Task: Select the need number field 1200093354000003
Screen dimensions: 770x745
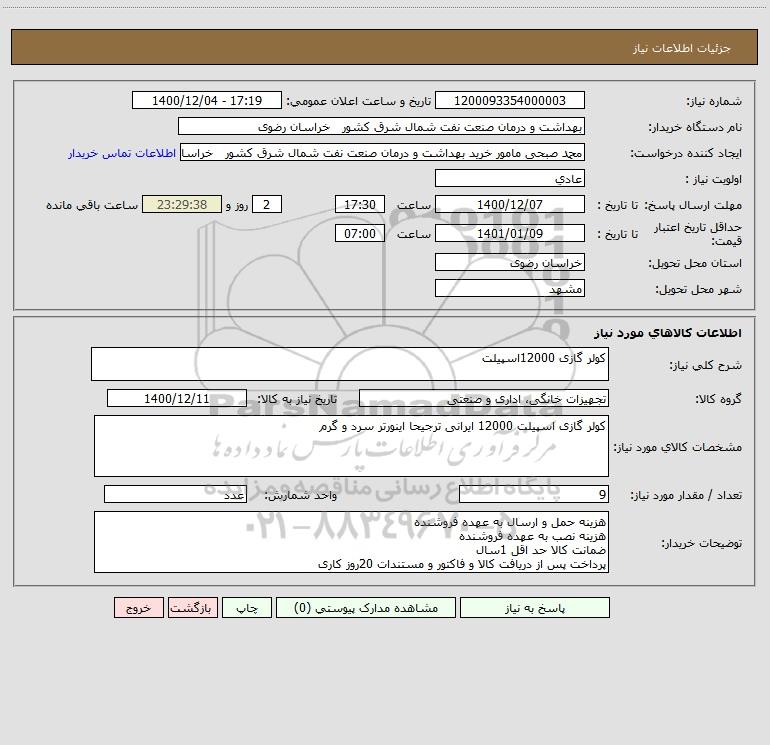Action: click(x=510, y=100)
